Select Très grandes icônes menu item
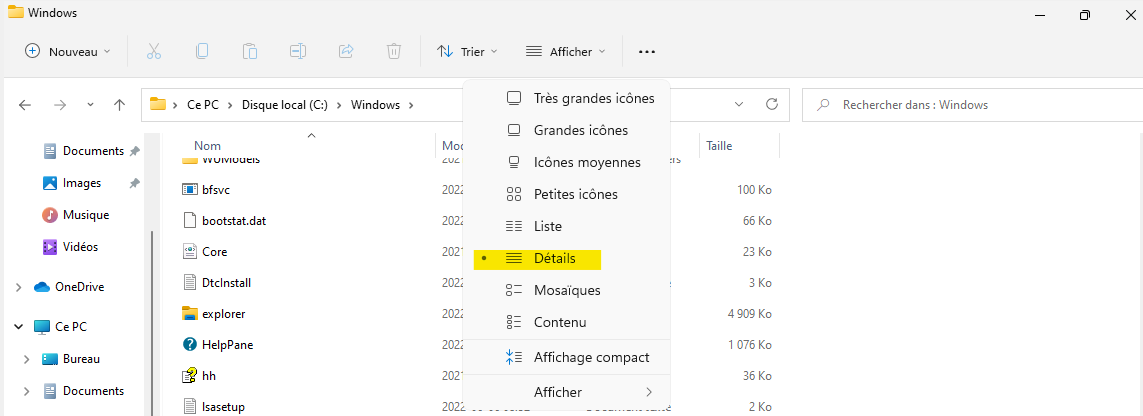The width and height of the screenshot is (1143, 416). pos(593,98)
